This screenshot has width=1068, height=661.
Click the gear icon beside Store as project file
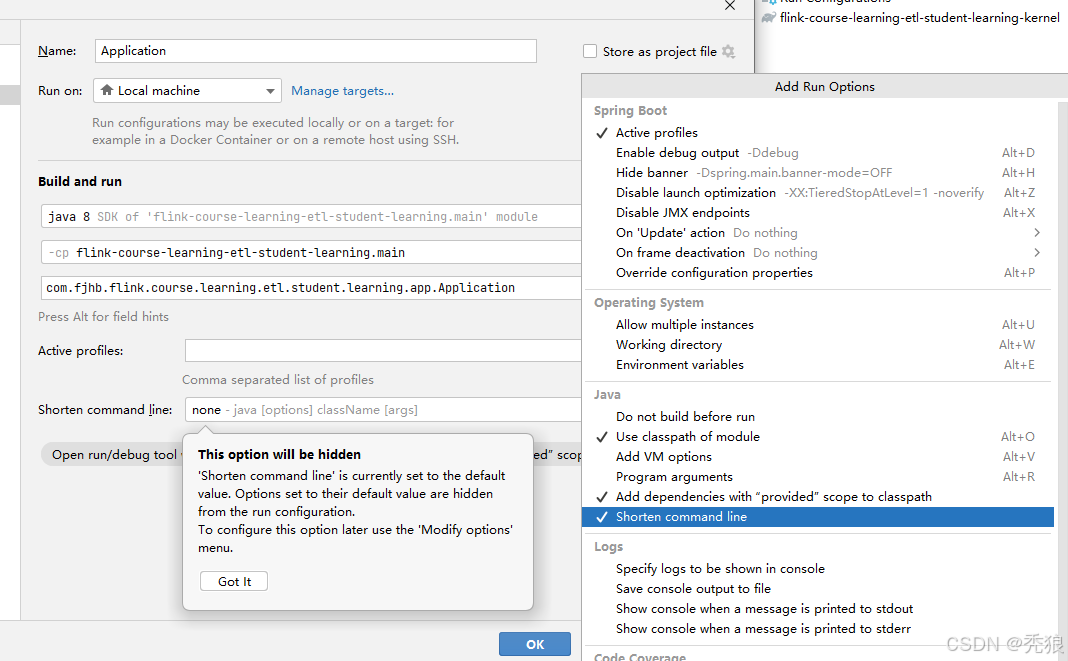point(728,52)
